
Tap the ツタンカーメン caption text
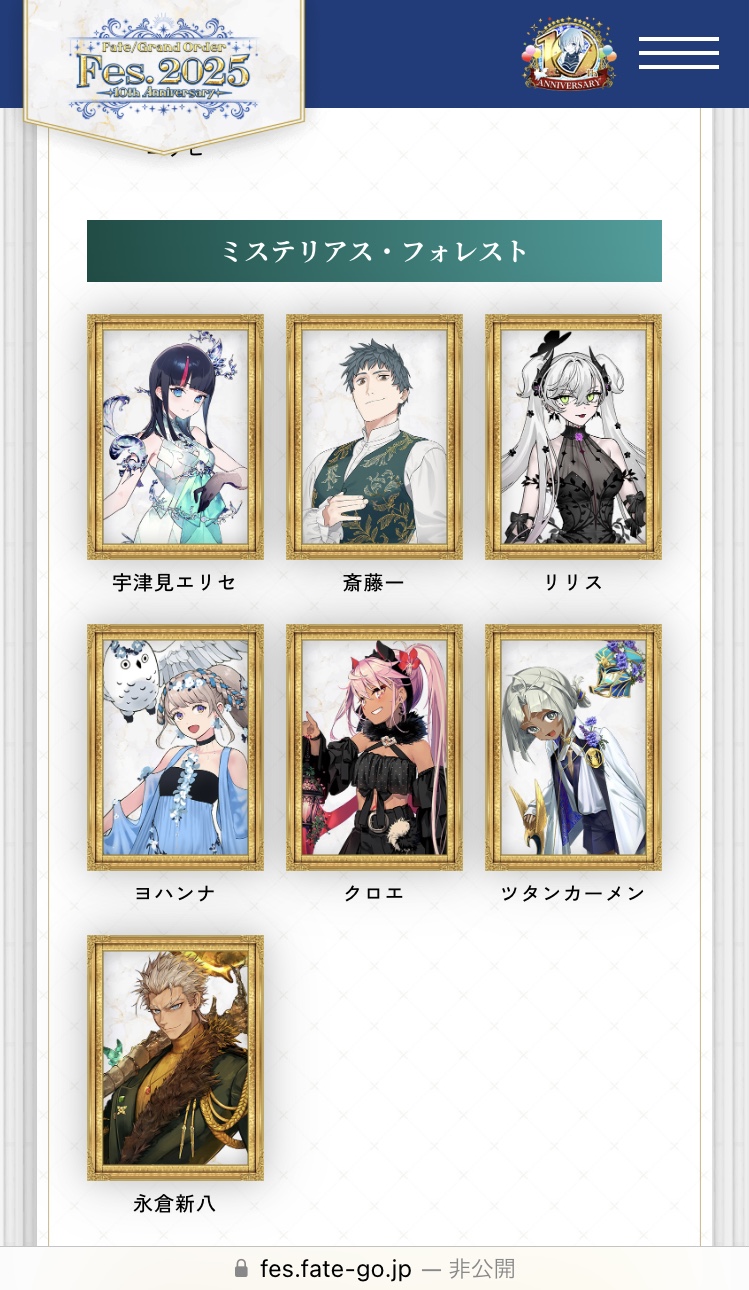[573, 894]
